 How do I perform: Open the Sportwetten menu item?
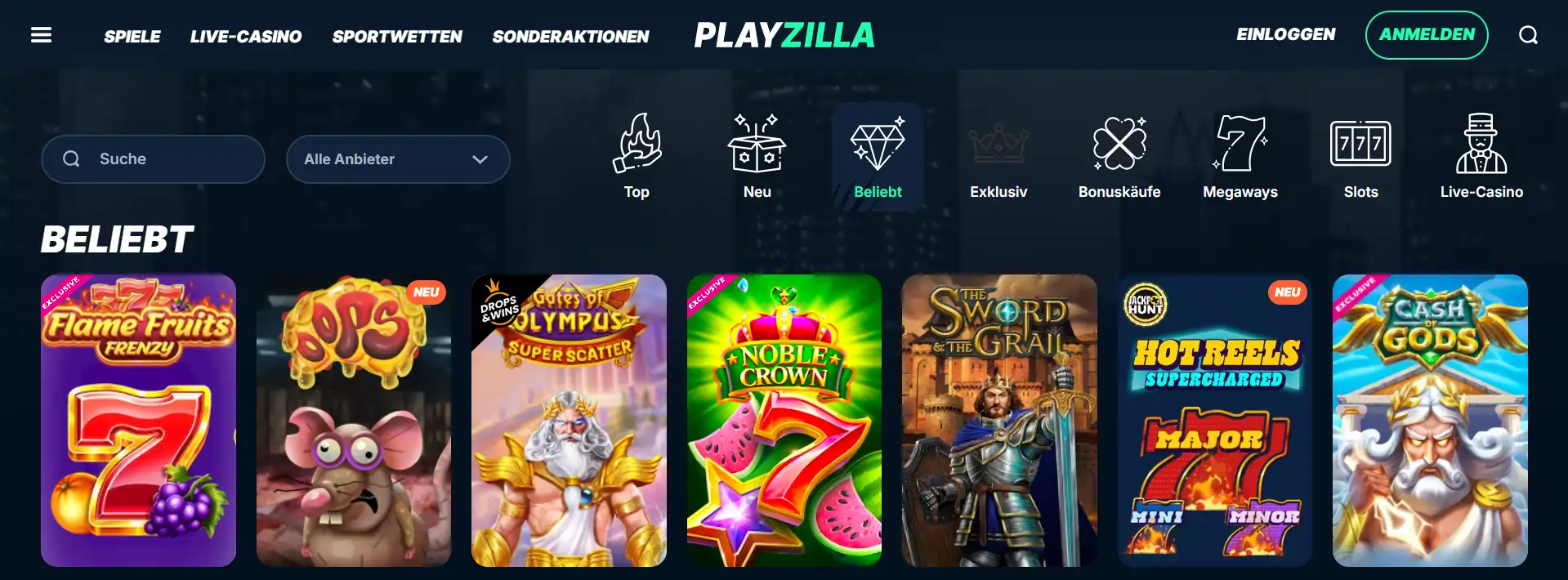pyautogui.click(x=397, y=37)
